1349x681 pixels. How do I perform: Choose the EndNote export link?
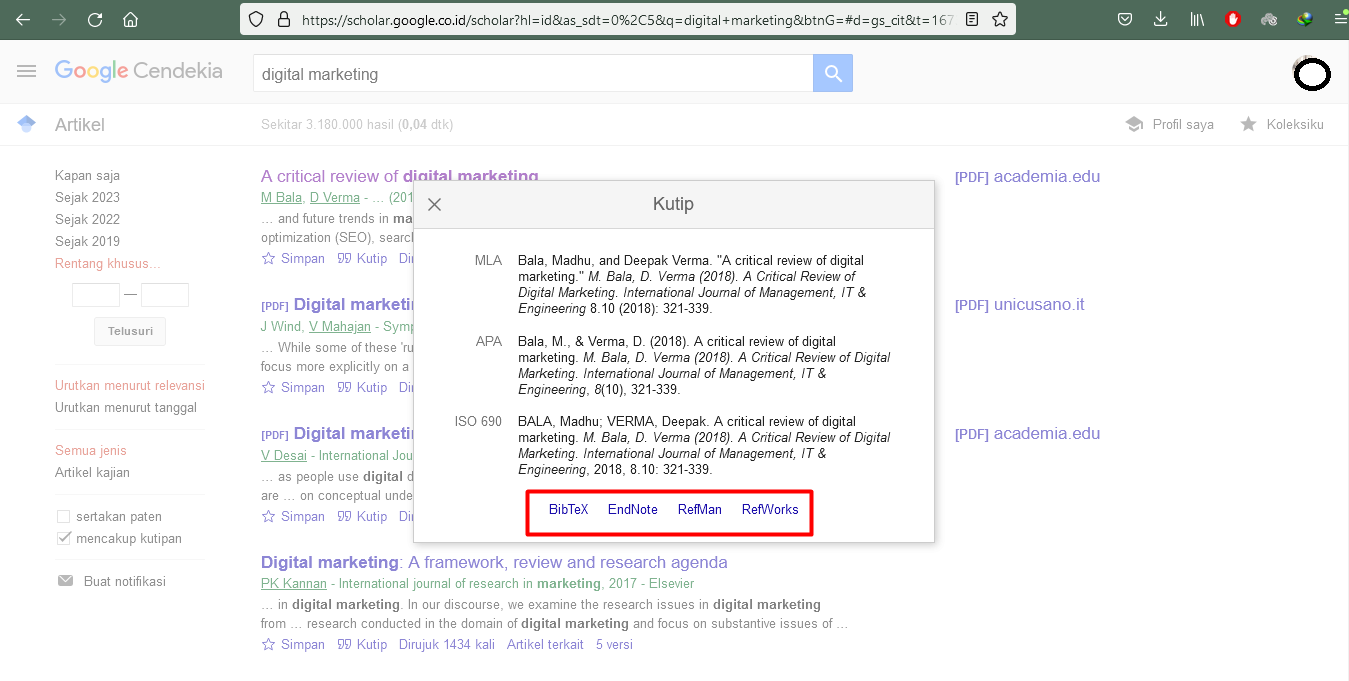[633, 510]
